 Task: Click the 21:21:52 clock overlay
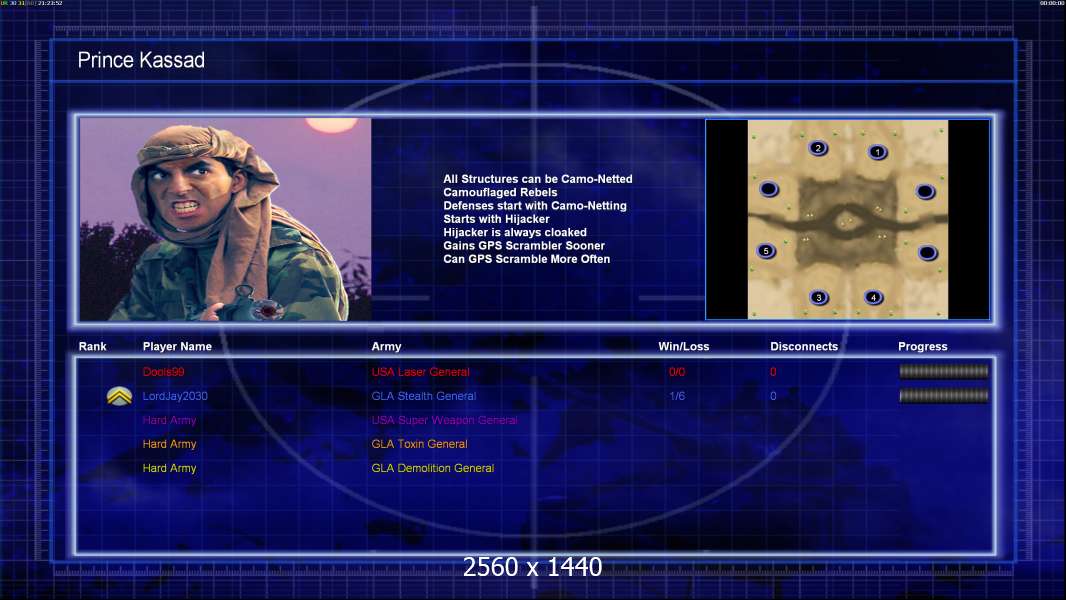(50, 3)
